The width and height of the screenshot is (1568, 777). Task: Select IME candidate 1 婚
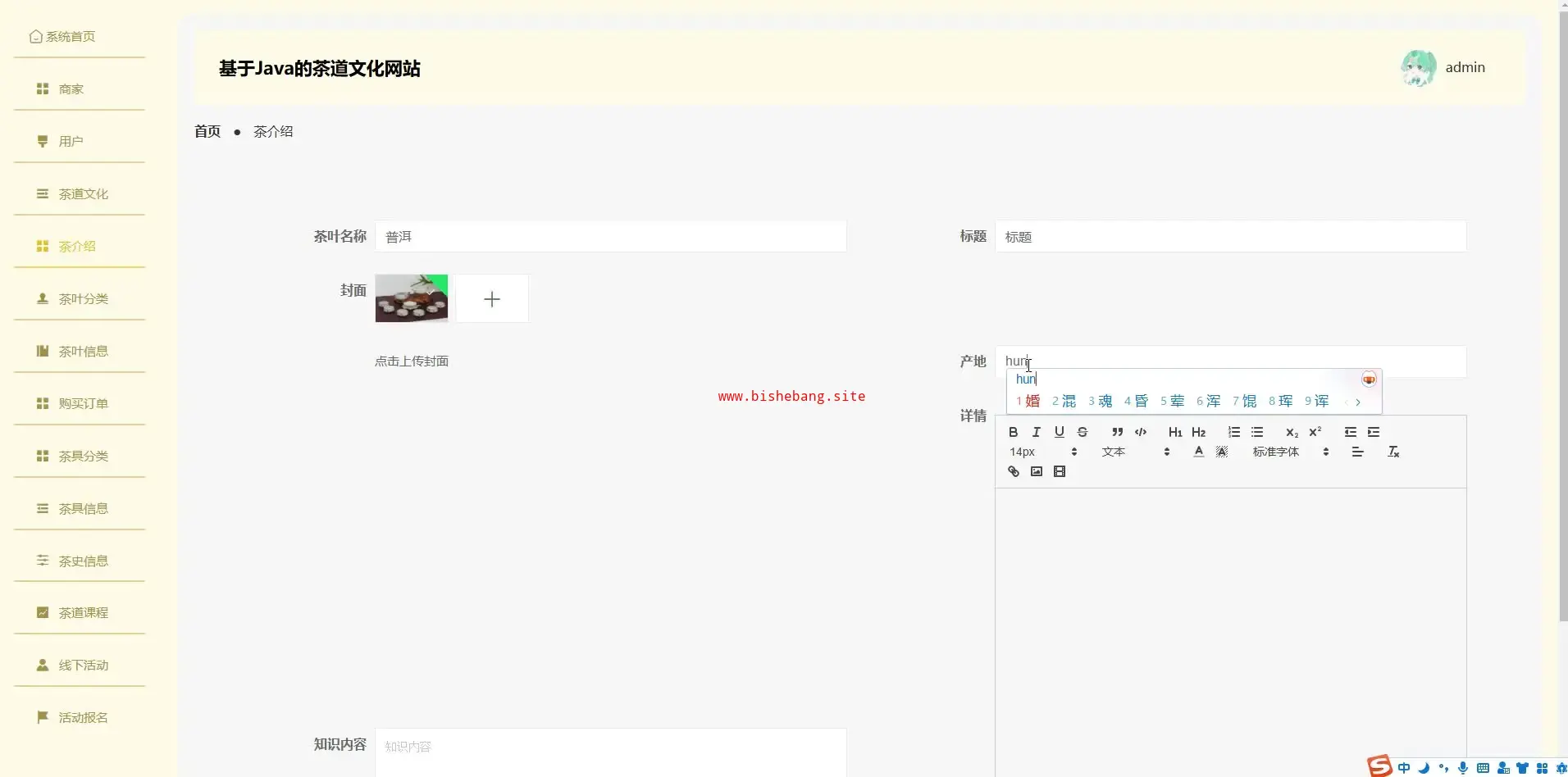pos(1028,401)
